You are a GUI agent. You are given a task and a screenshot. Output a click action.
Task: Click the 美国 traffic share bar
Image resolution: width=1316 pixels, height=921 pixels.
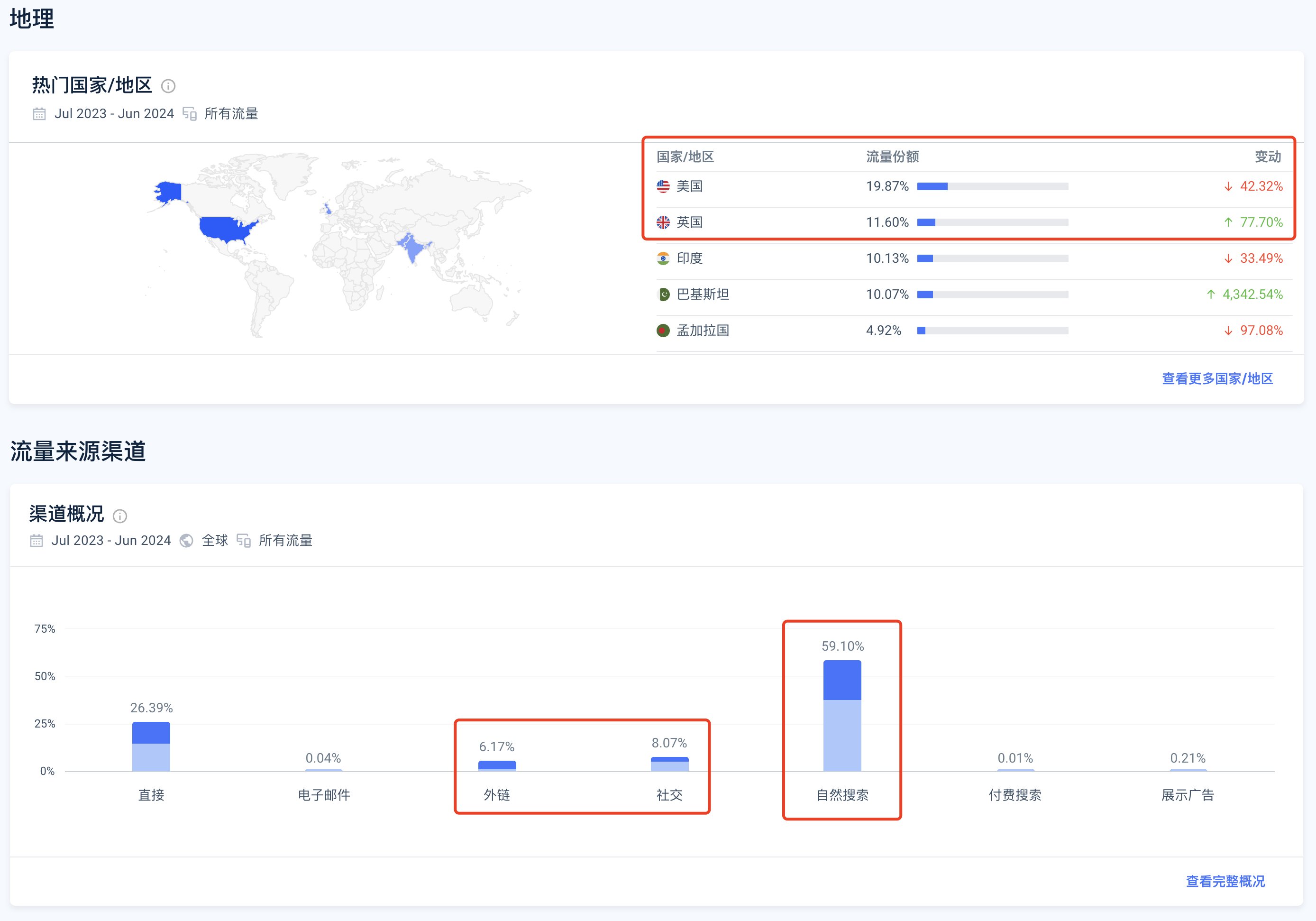(992, 186)
